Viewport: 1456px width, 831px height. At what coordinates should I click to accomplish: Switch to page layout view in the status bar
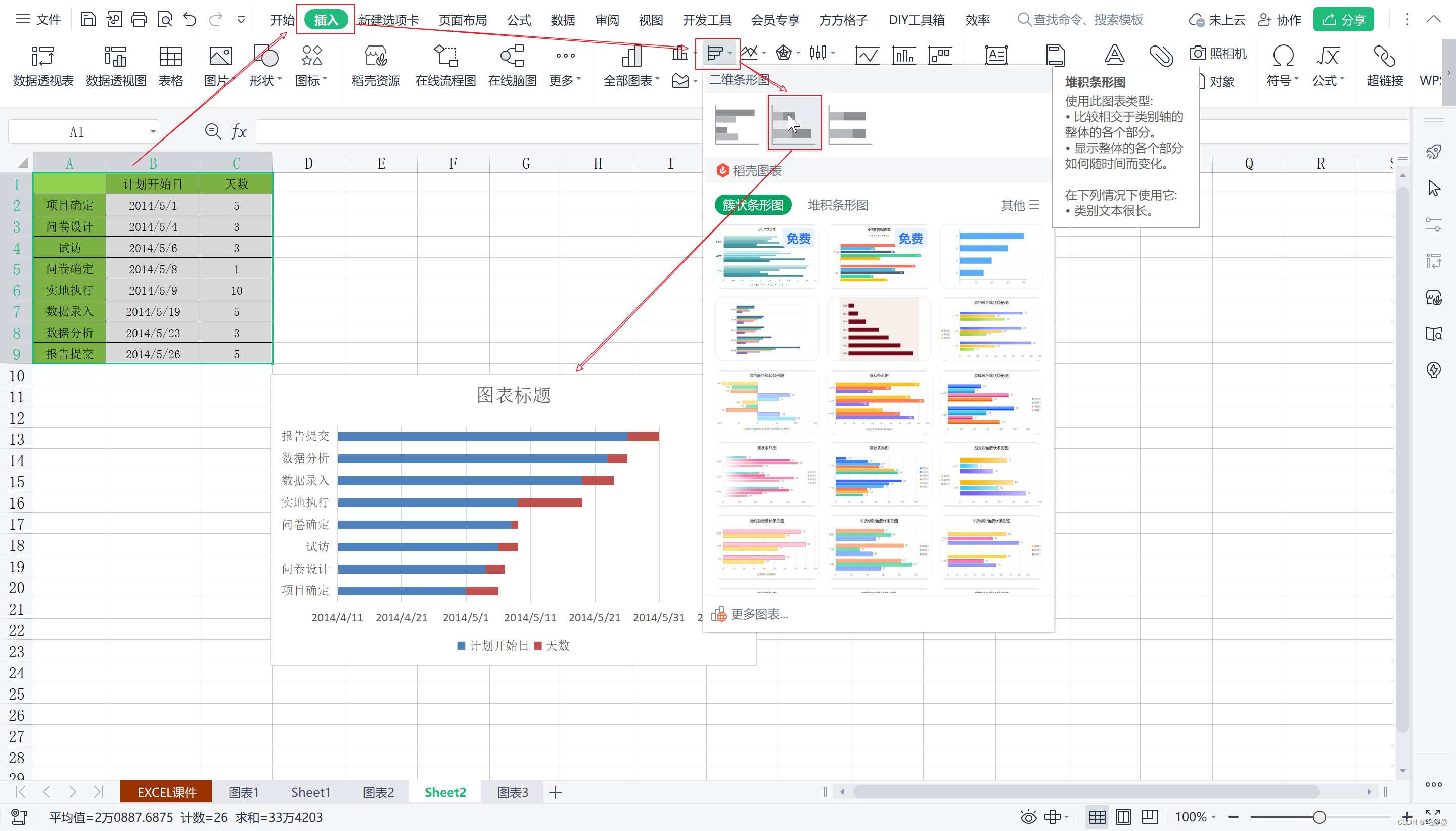[x=1123, y=817]
